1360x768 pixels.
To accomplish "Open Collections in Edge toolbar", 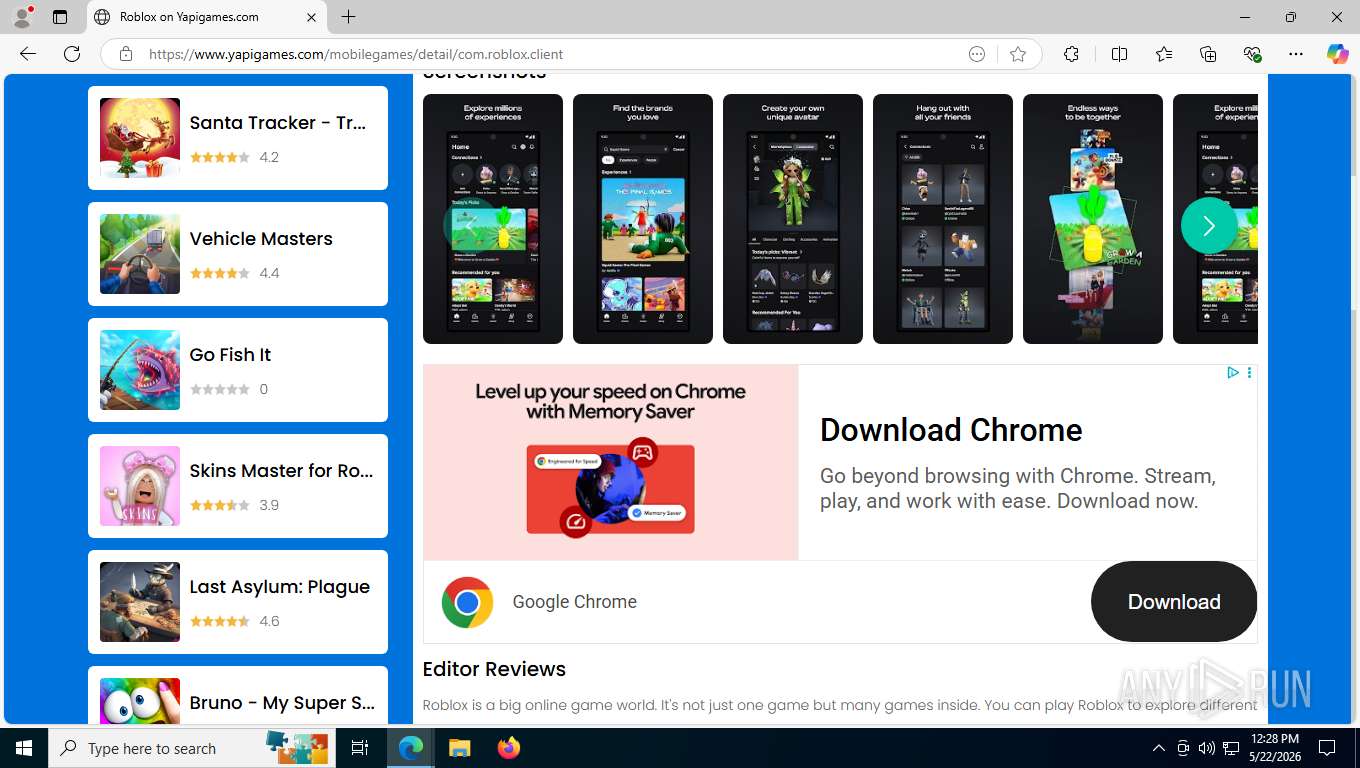I will pyautogui.click(x=1208, y=54).
